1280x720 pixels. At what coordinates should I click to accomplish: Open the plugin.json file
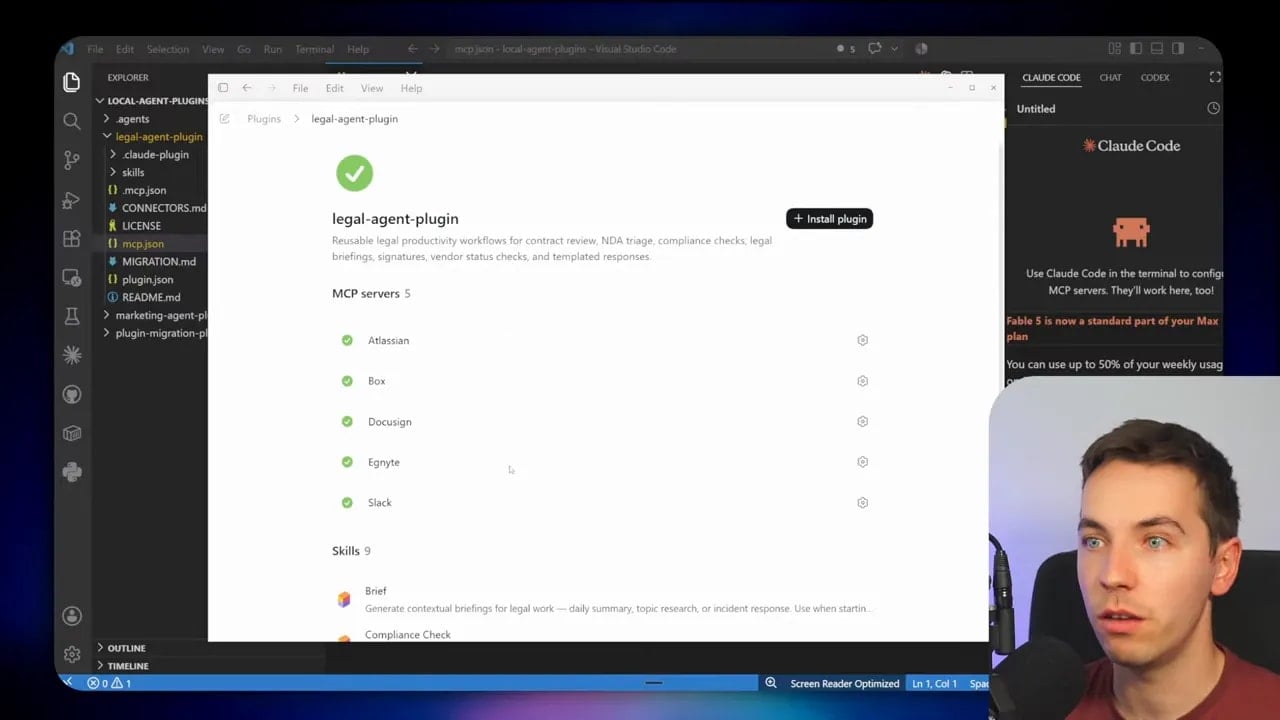click(147, 280)
